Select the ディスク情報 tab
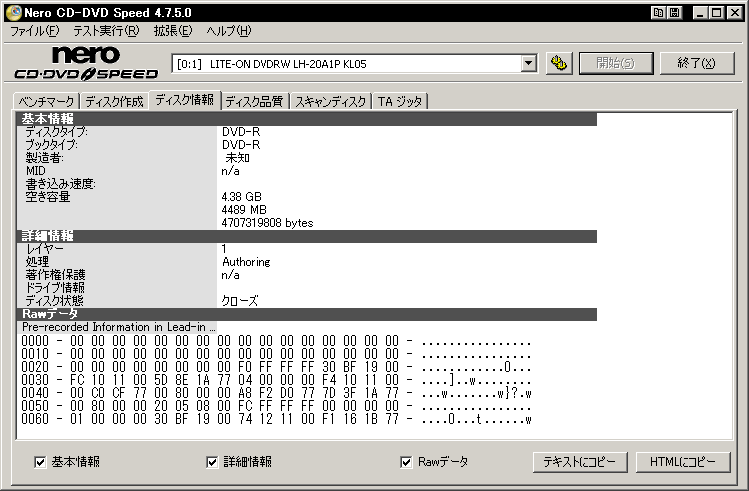749x491 pixels. coord(184,100)
